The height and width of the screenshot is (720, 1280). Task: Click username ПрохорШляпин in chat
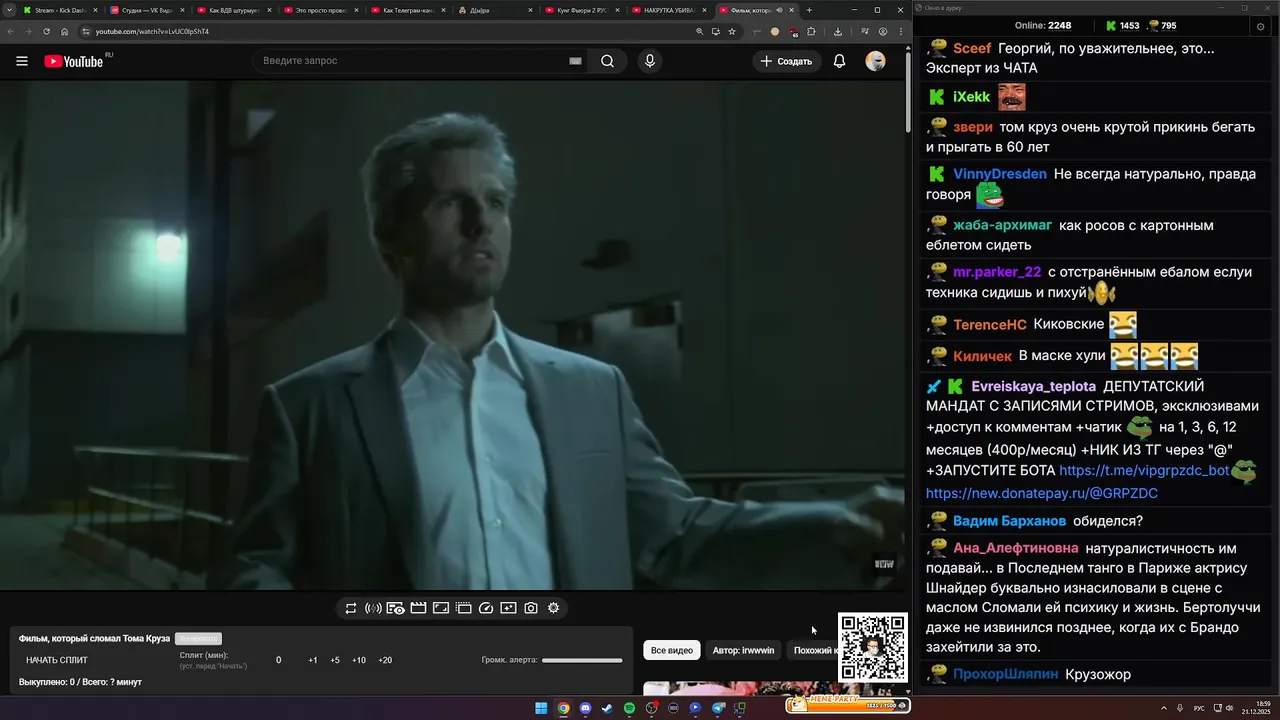coord(1005,674)
